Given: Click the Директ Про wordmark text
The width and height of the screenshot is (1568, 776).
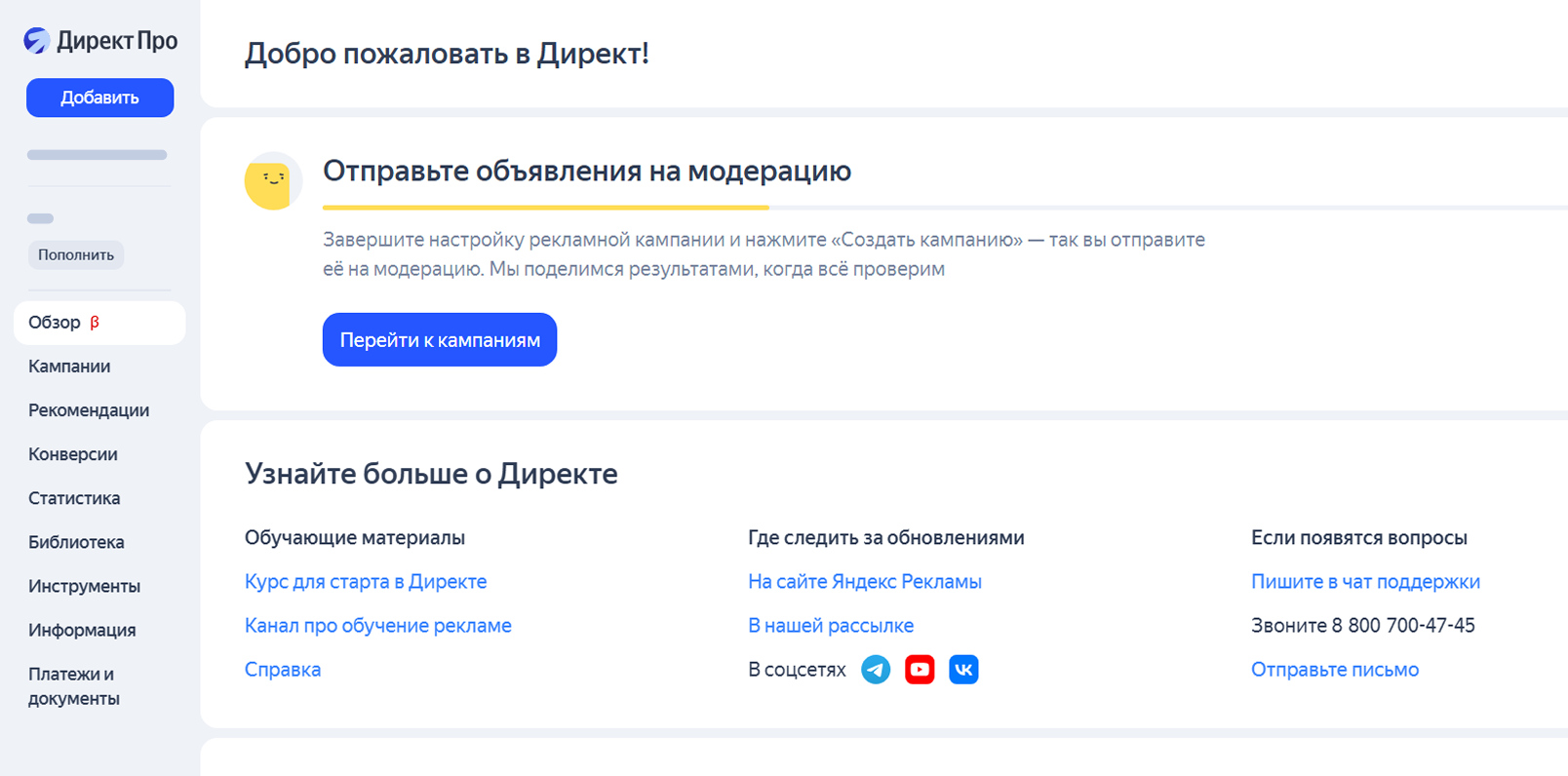Looking at the screenshot, I should (117, 41).
